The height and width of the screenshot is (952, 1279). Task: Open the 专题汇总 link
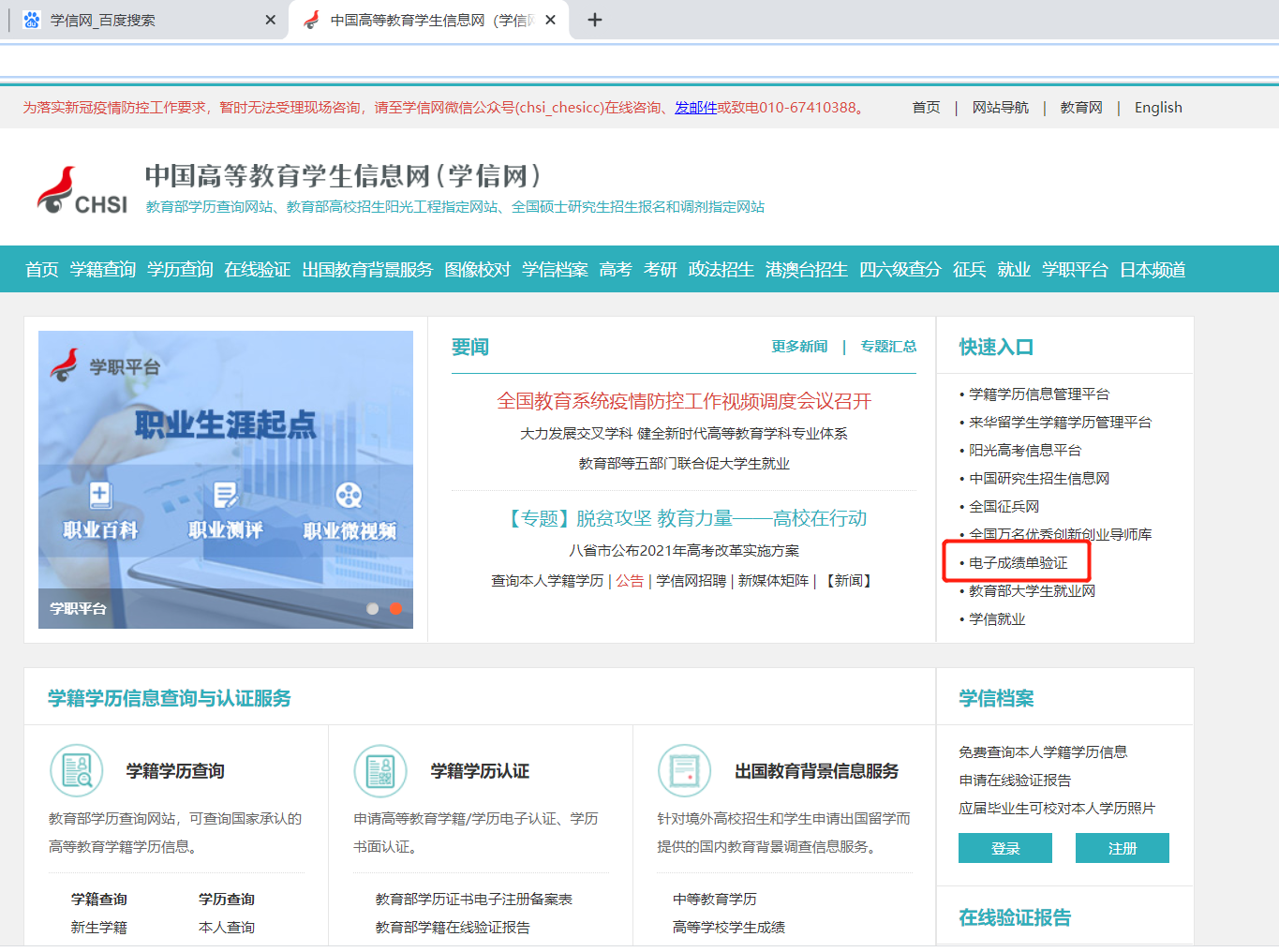click(888, 347)
